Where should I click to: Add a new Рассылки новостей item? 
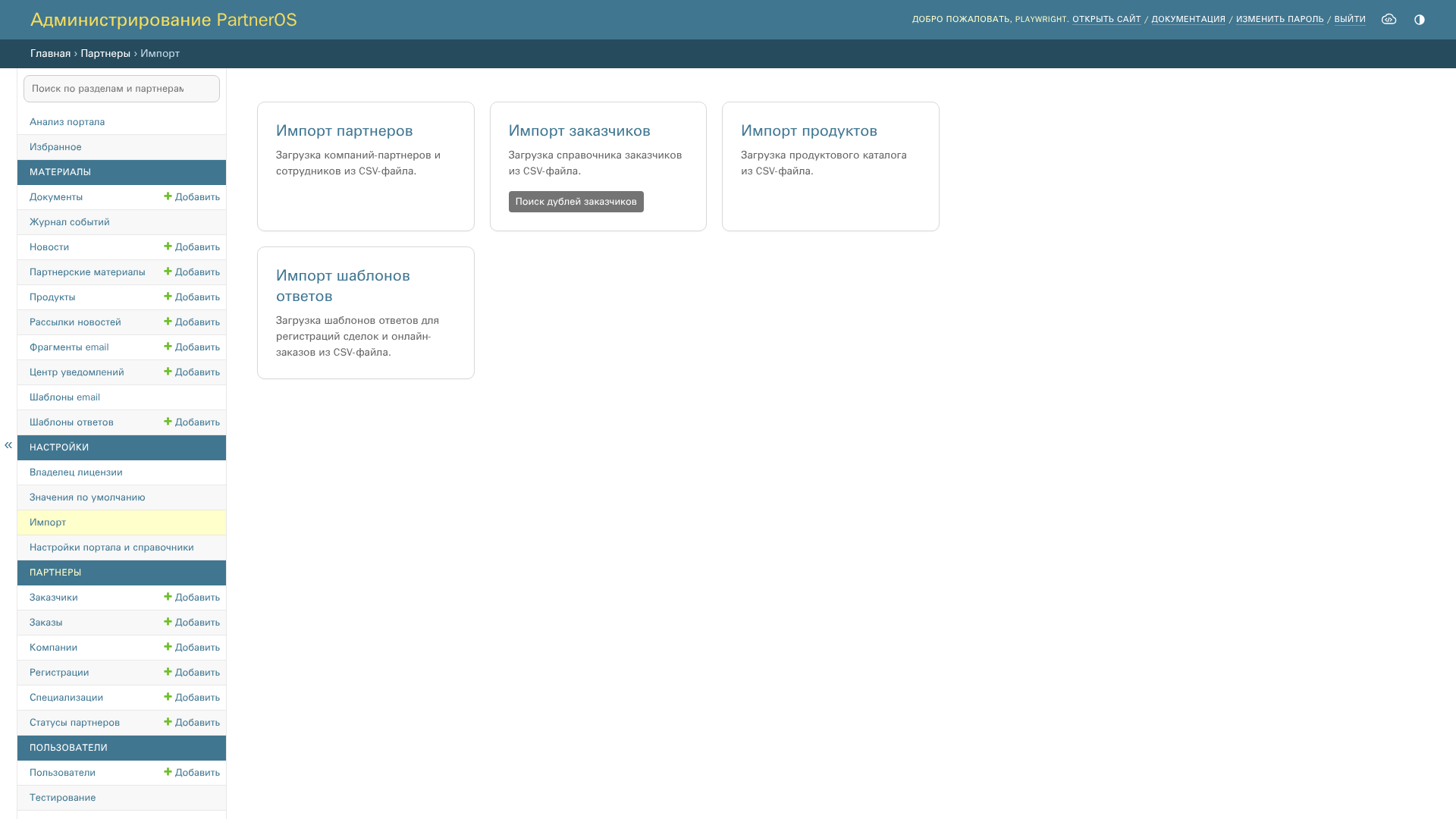(192, 322)
